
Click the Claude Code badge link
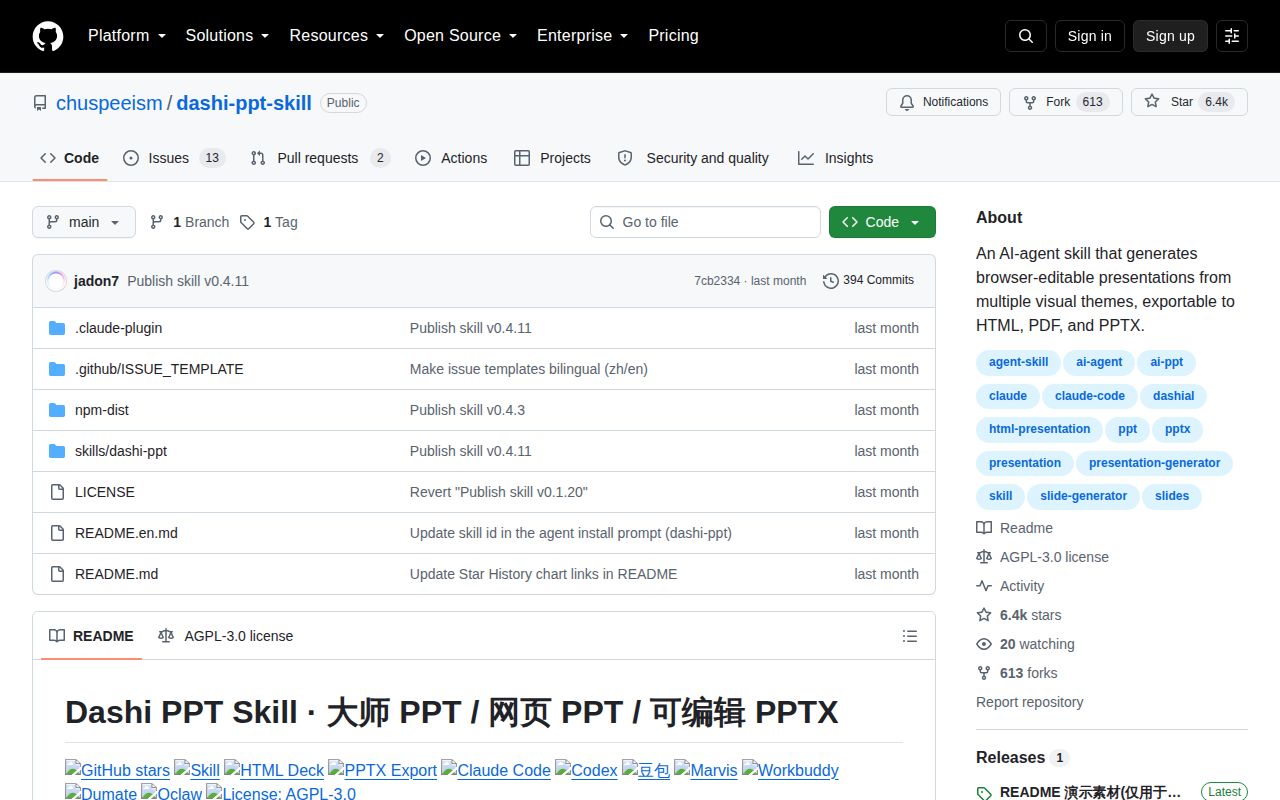coord(496,770)
